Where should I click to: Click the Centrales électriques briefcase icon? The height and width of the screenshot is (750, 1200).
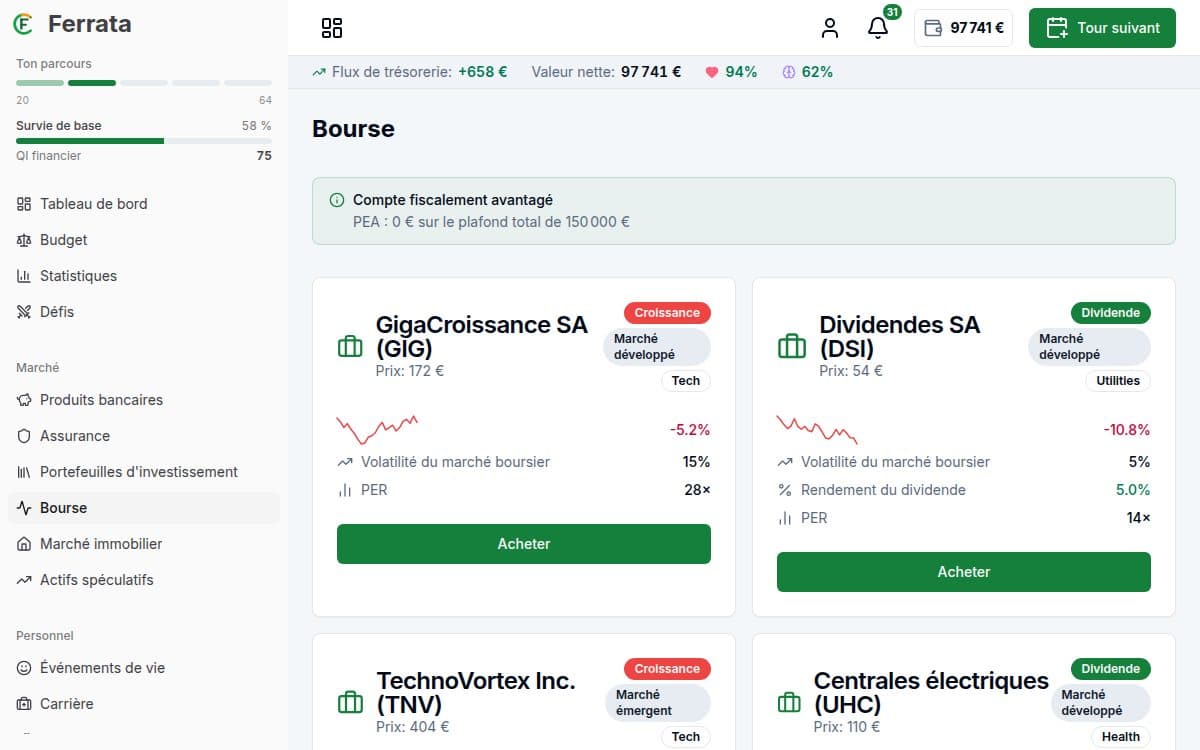point(789,703)
